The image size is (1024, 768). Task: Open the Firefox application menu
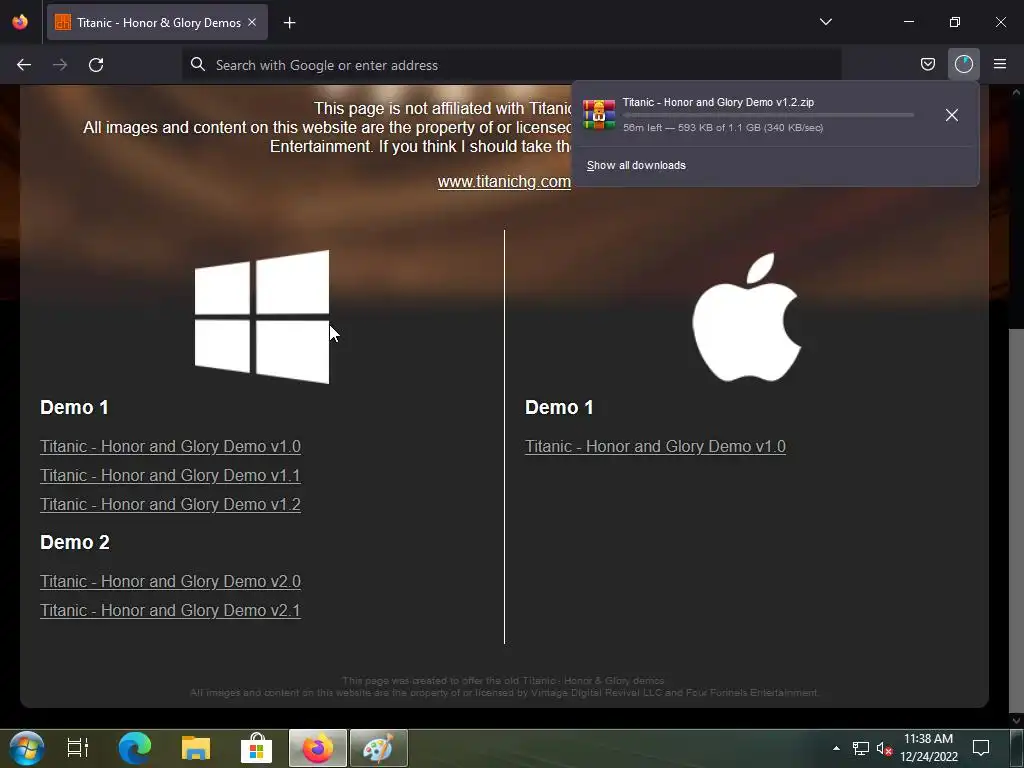pyautogui.click(x=999, y=64)
